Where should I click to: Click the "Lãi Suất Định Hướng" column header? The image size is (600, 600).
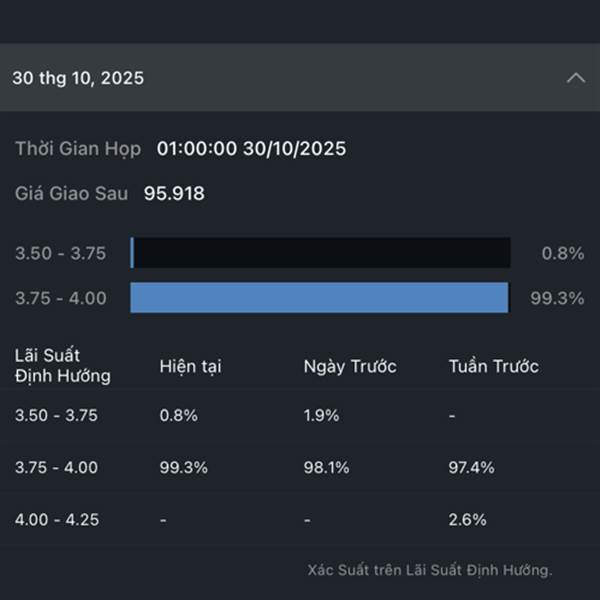tap(63, 366)
